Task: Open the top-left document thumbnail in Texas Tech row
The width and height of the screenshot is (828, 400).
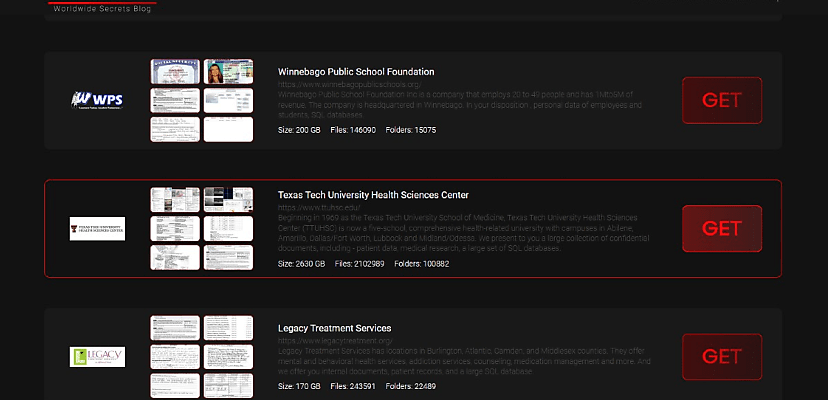Action: click(175, 200)
